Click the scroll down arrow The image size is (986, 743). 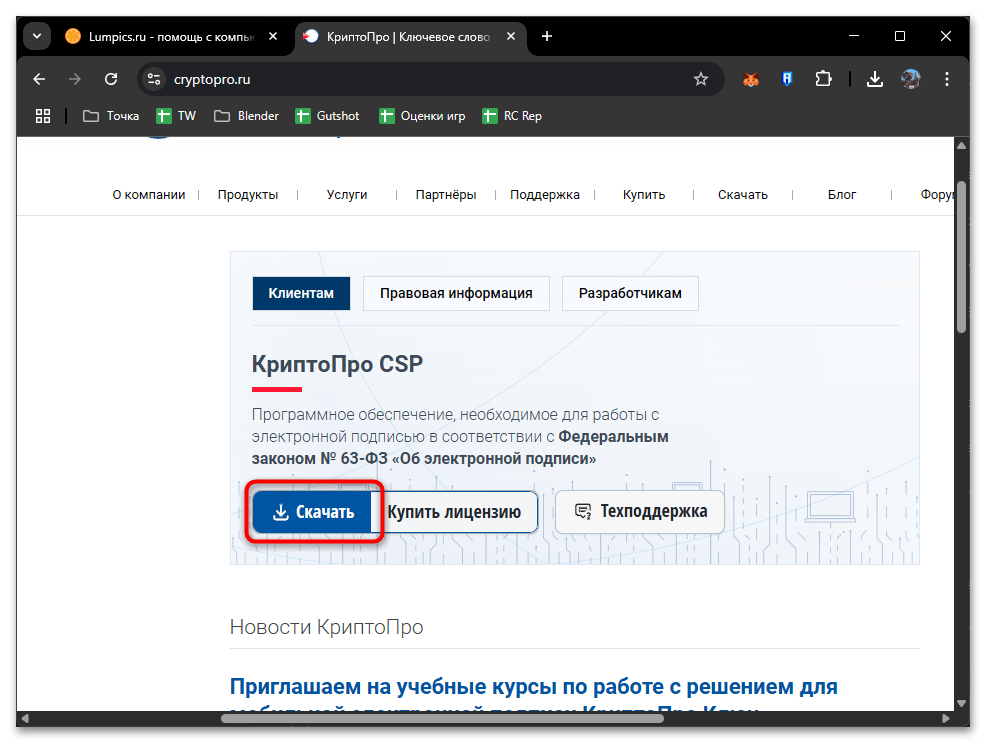click(x=961, y=703)
